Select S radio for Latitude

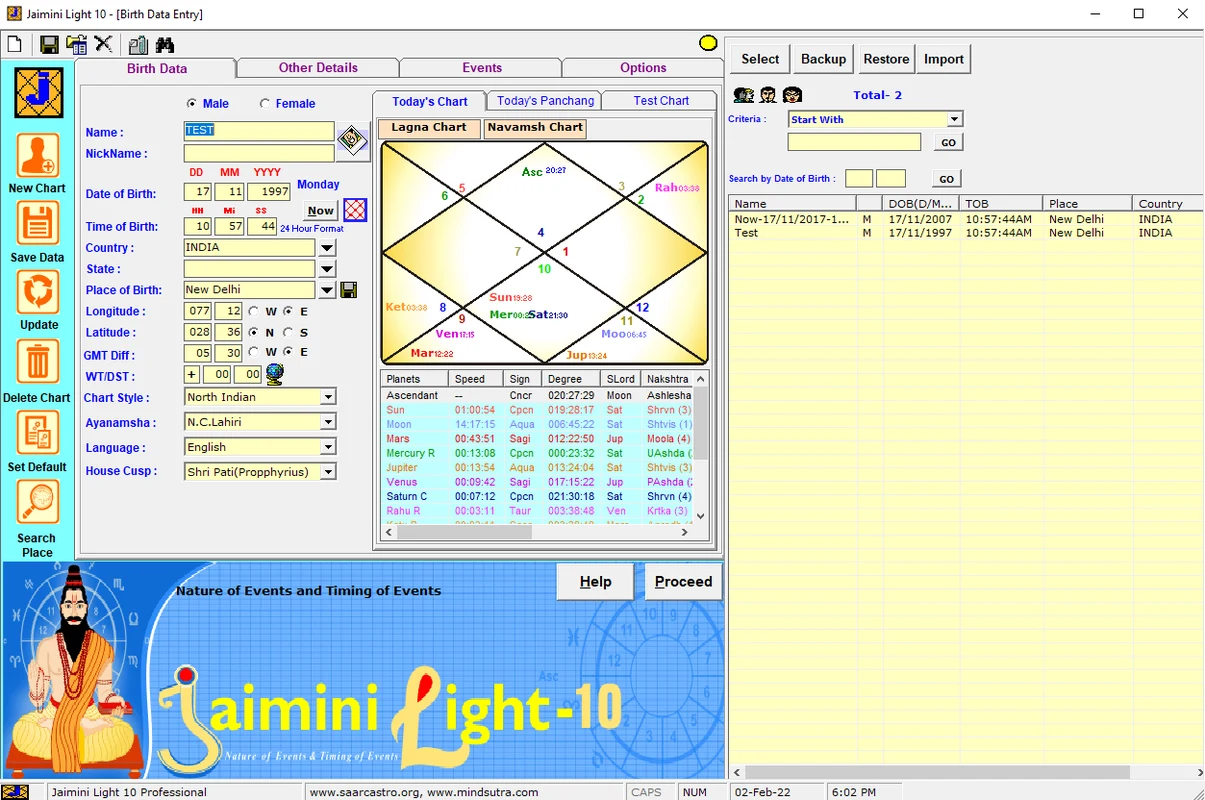point(288,332)
